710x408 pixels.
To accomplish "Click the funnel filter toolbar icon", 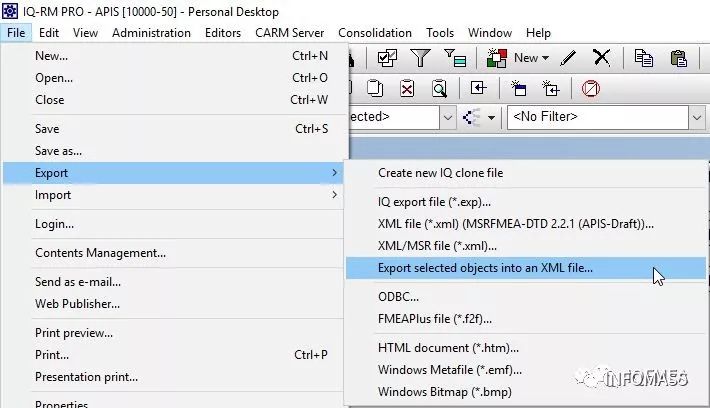I will [420, 58].
